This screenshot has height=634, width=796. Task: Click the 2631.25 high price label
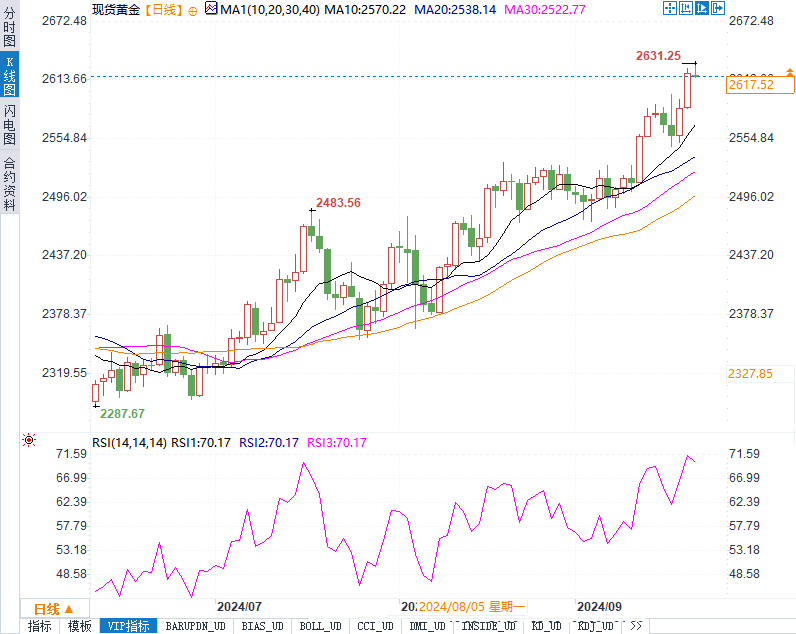coord(658,56)
